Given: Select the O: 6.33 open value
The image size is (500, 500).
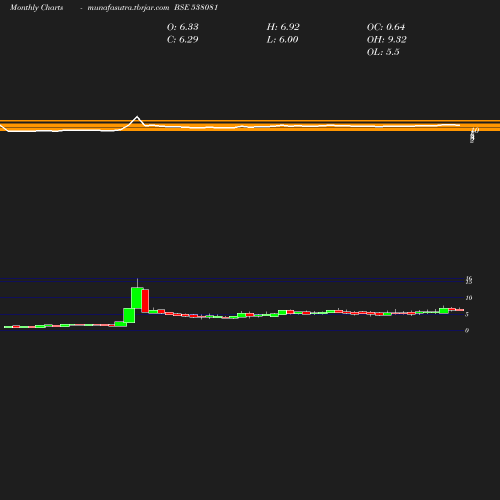Looking at the screenshot, I should pos(183,27).
